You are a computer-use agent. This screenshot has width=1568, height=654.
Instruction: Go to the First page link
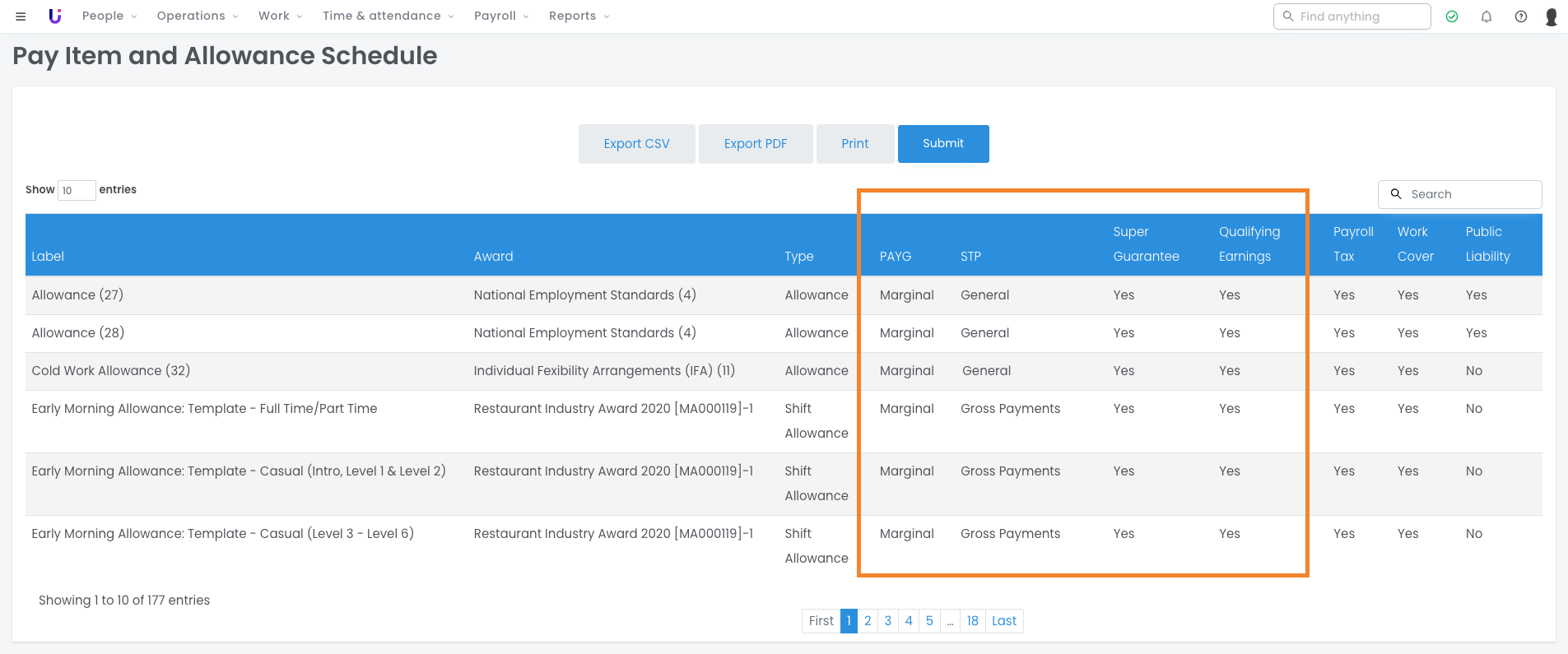[821, 621]
